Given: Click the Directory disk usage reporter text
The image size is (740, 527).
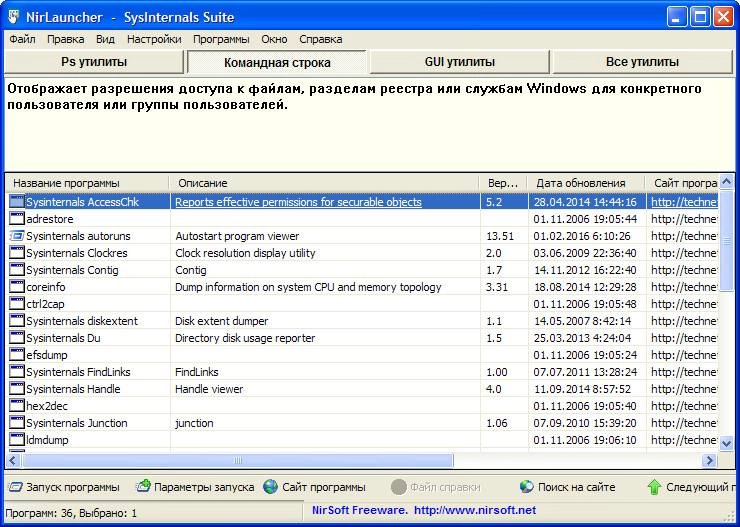Looking at the screenshot, I should coord(245,338).
